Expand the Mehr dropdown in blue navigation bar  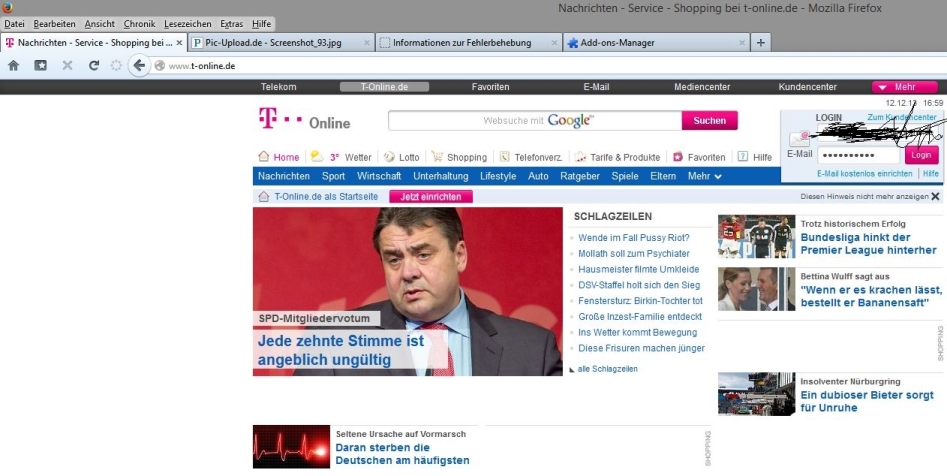[705, 176]
